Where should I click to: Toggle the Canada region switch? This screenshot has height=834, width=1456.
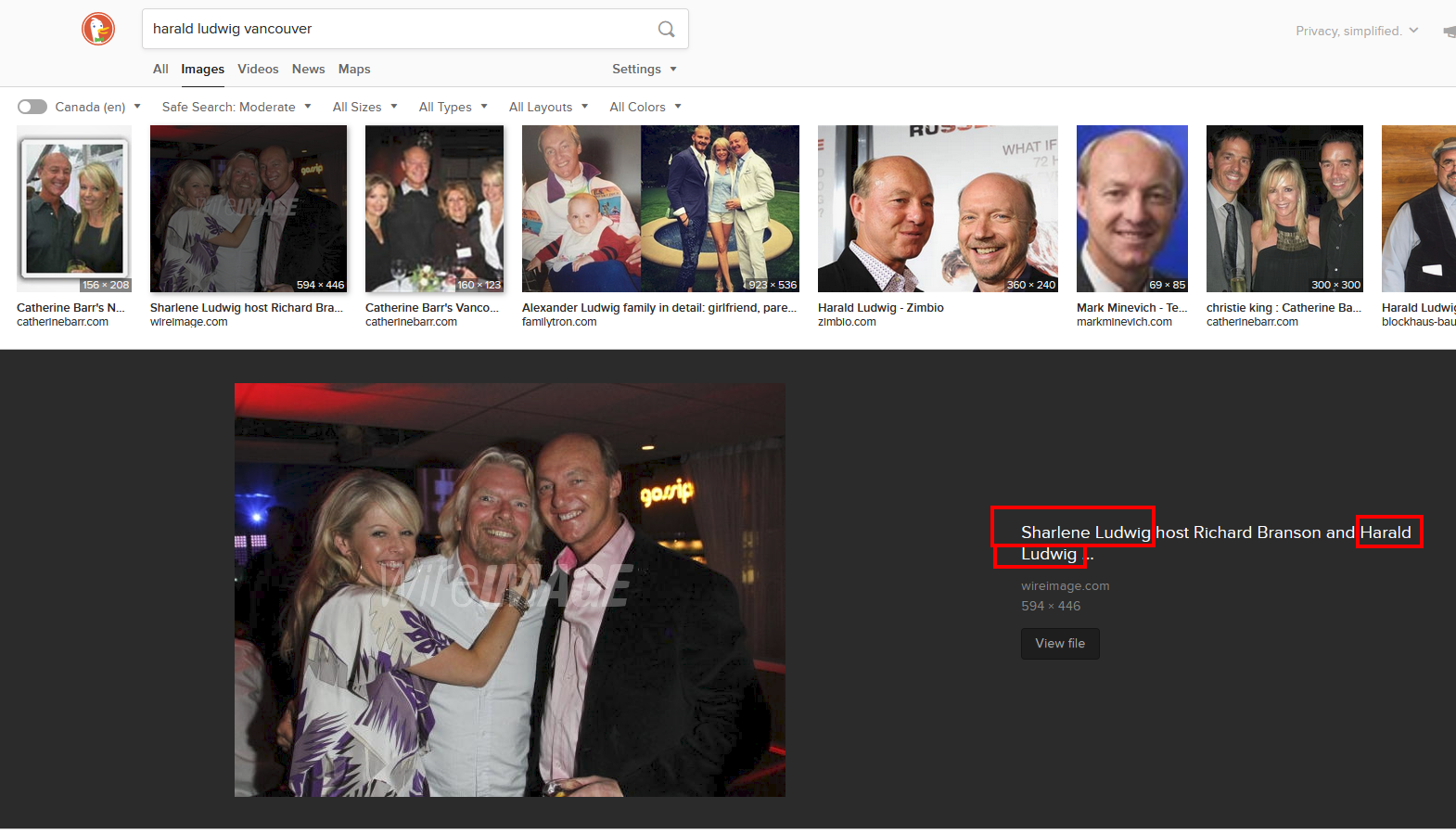[32, 107]
